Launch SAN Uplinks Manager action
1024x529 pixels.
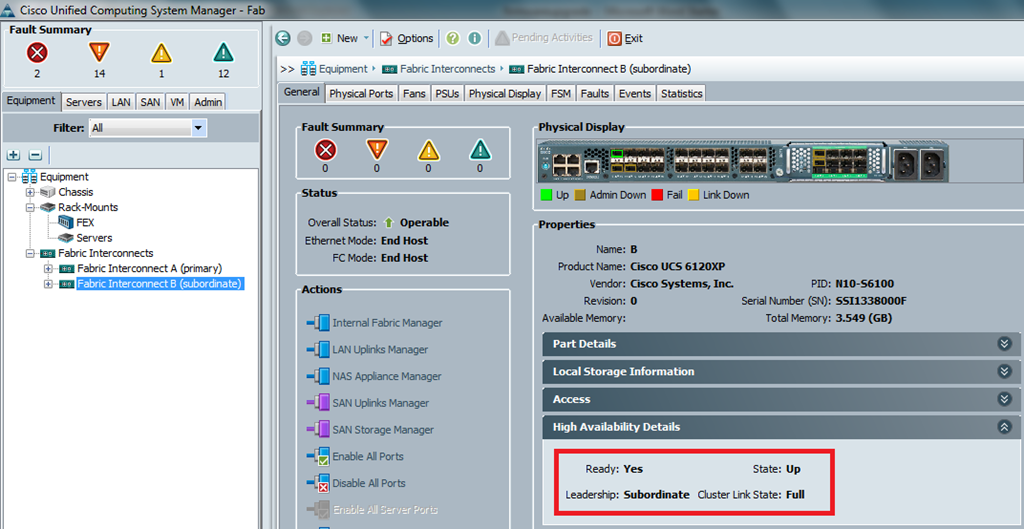368,403
